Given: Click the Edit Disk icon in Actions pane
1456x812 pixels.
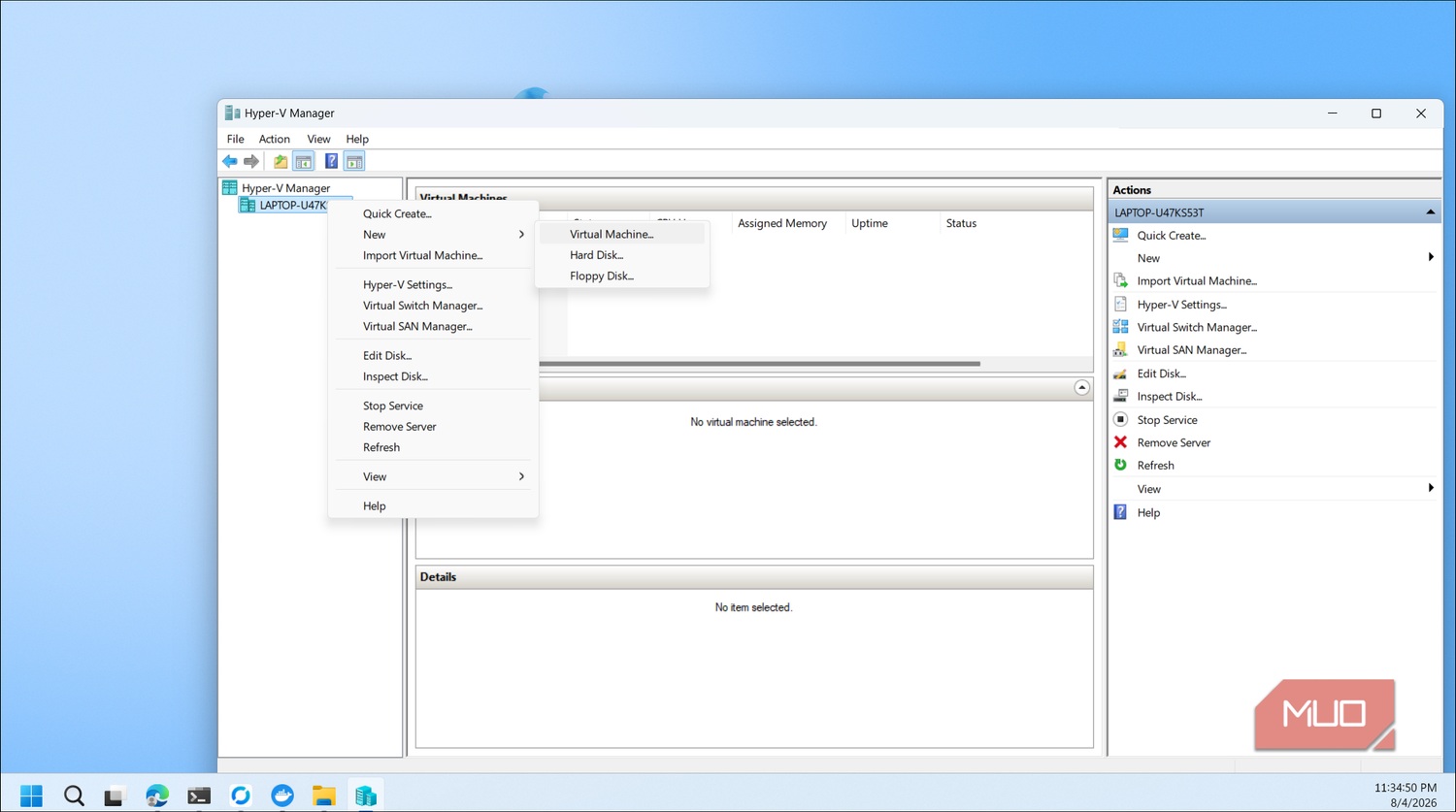Looking at the screenshot, I should (1121, 373).
